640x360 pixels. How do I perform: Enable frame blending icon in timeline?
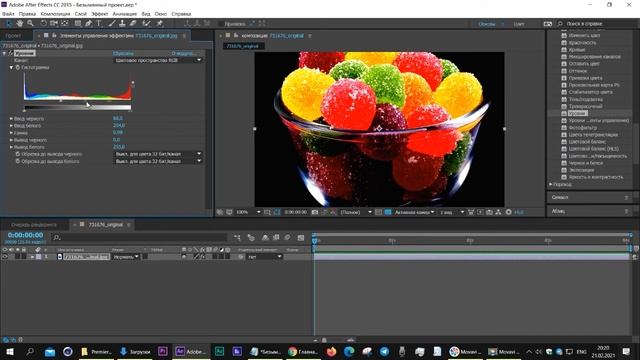point(276,238)
